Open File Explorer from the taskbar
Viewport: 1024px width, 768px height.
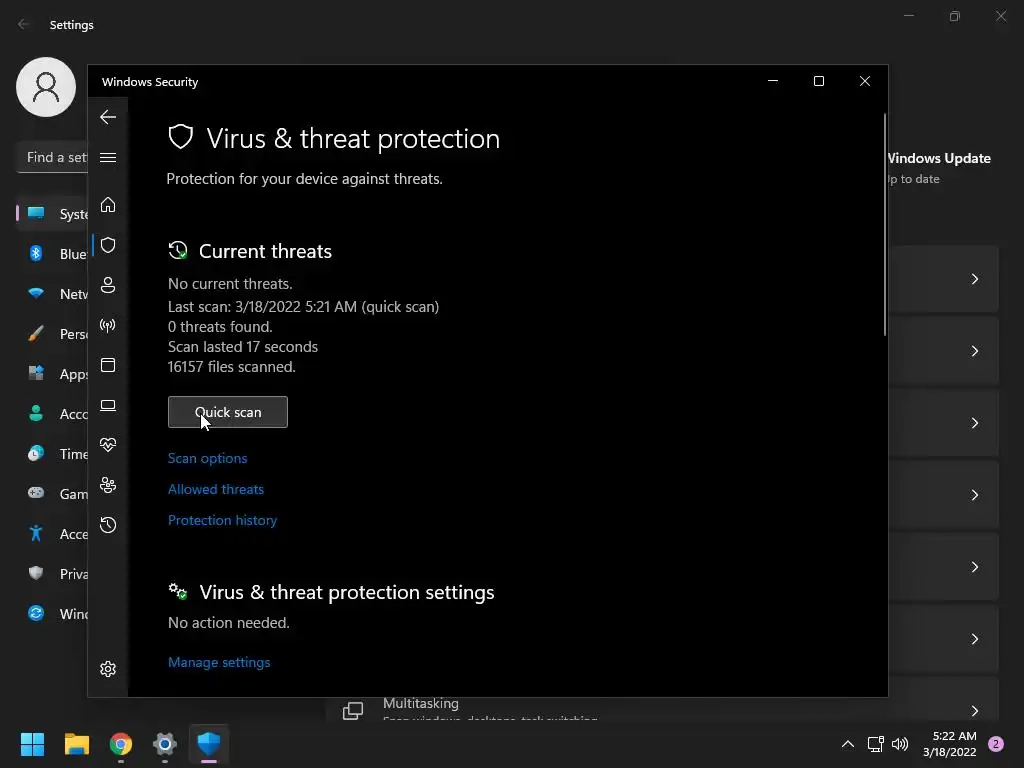coord(76,744)
